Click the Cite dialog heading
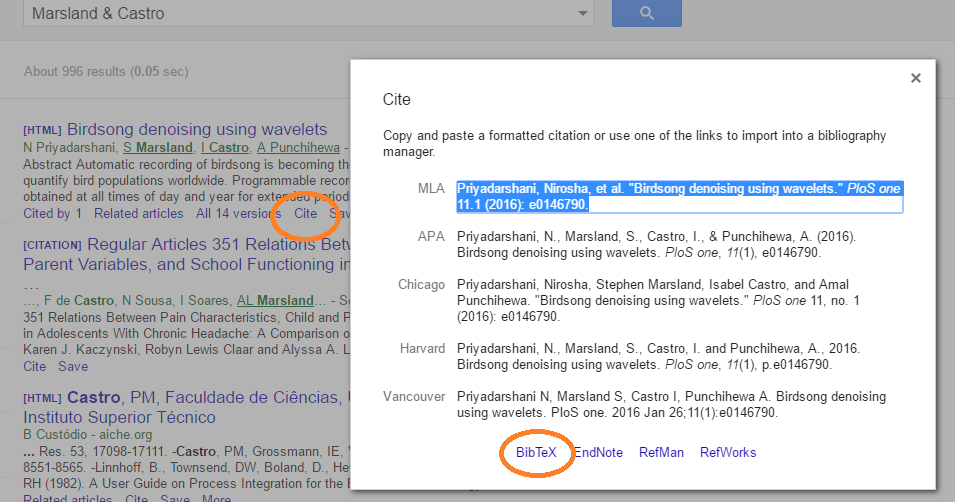This screenshot has height=502, width=955. click(x=396, y=99)
